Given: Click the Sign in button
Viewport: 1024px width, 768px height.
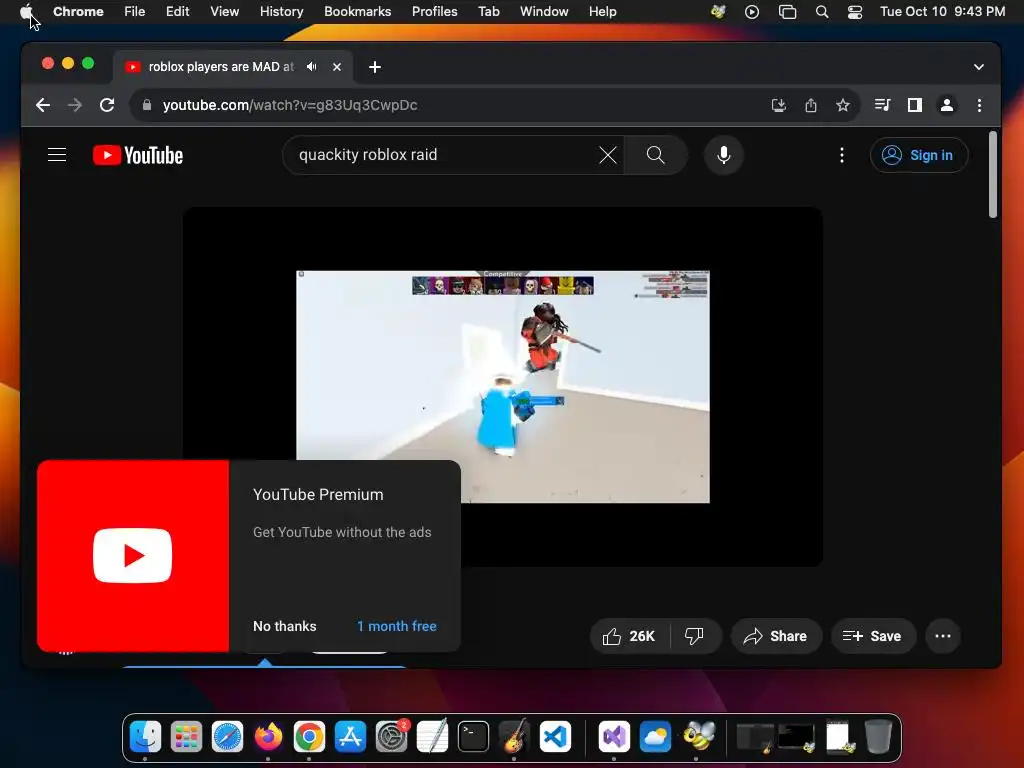Looking at the screenshot, I should (919, 155).
